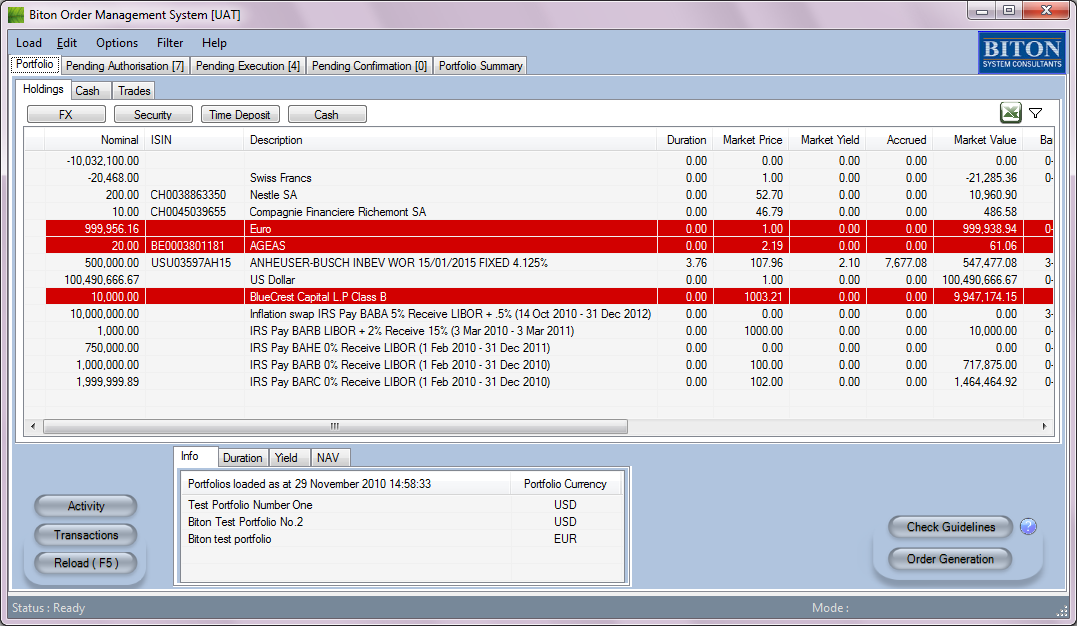The width and height of the screenshot is (1077, 626).
Task: Switch to the Trades sub-tab
Action: [x=134, y=91]
